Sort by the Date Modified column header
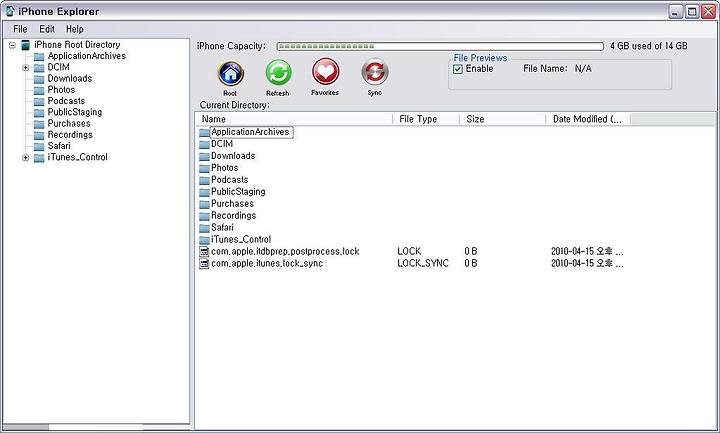 [x=588, y=119]
